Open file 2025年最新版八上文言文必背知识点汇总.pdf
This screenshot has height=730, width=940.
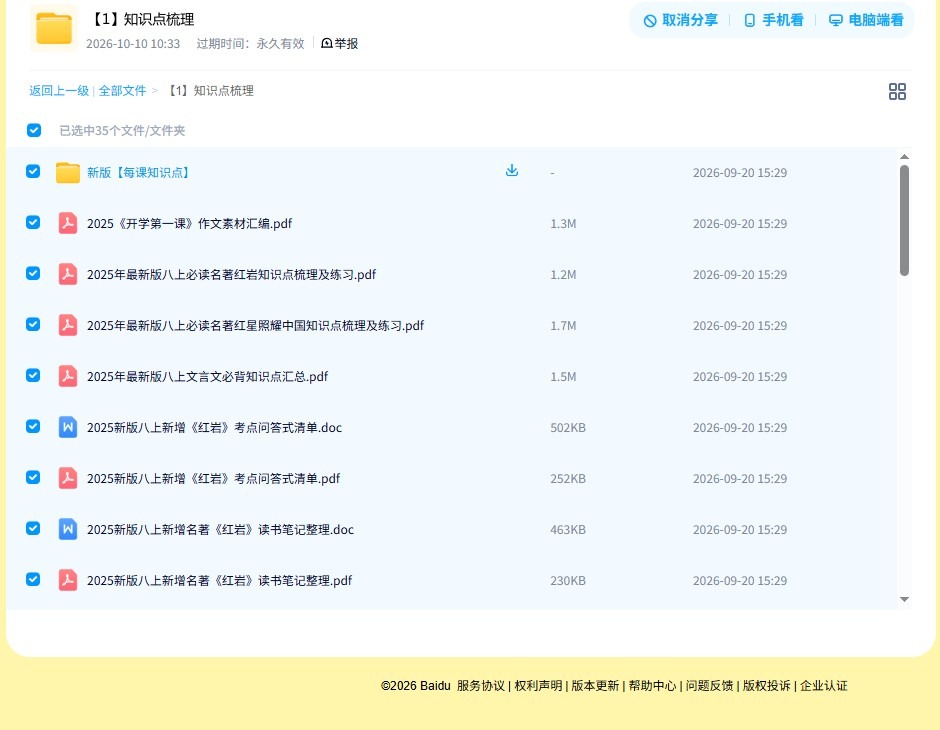[x=207, y=376]
